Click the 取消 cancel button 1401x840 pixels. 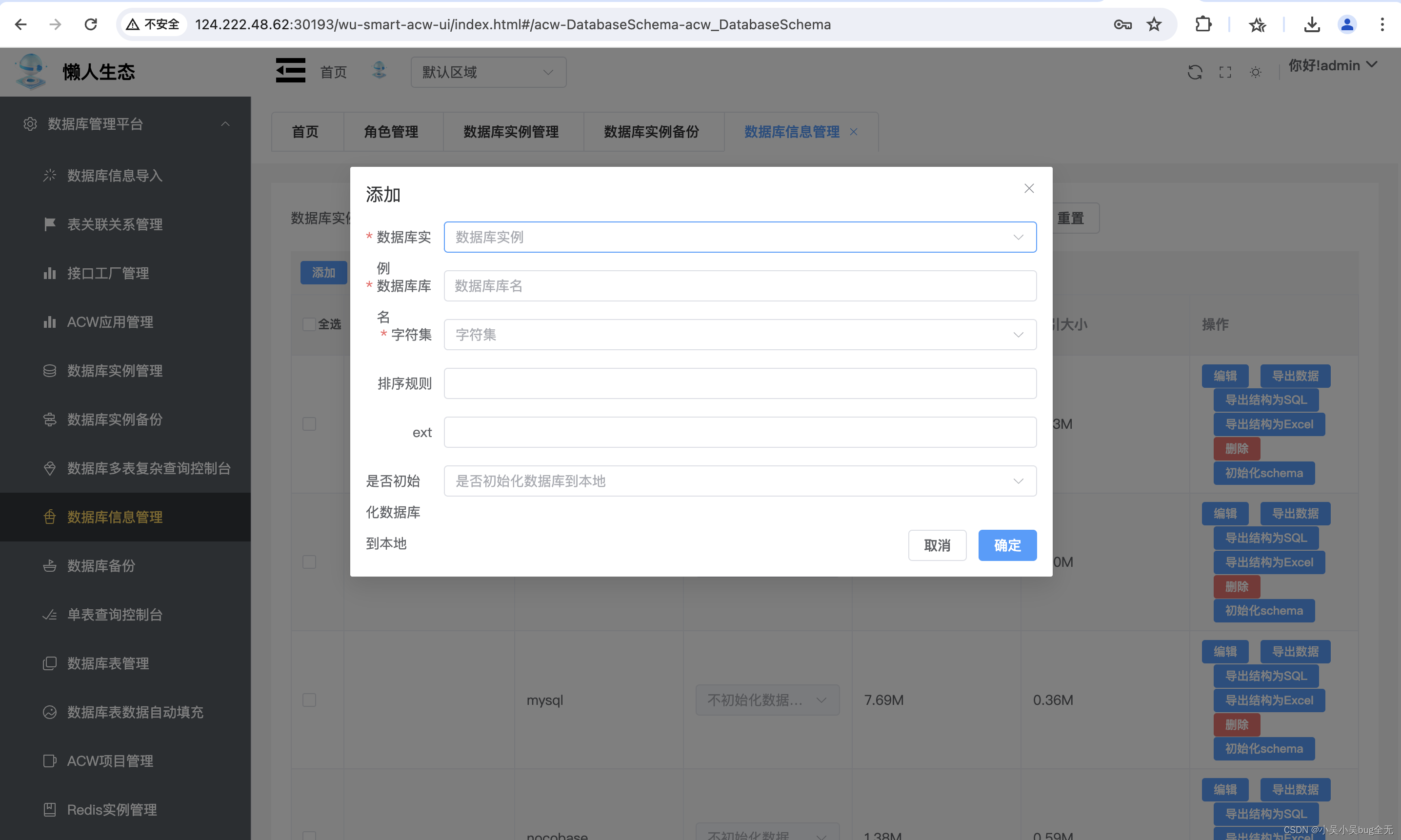point(937,545)
